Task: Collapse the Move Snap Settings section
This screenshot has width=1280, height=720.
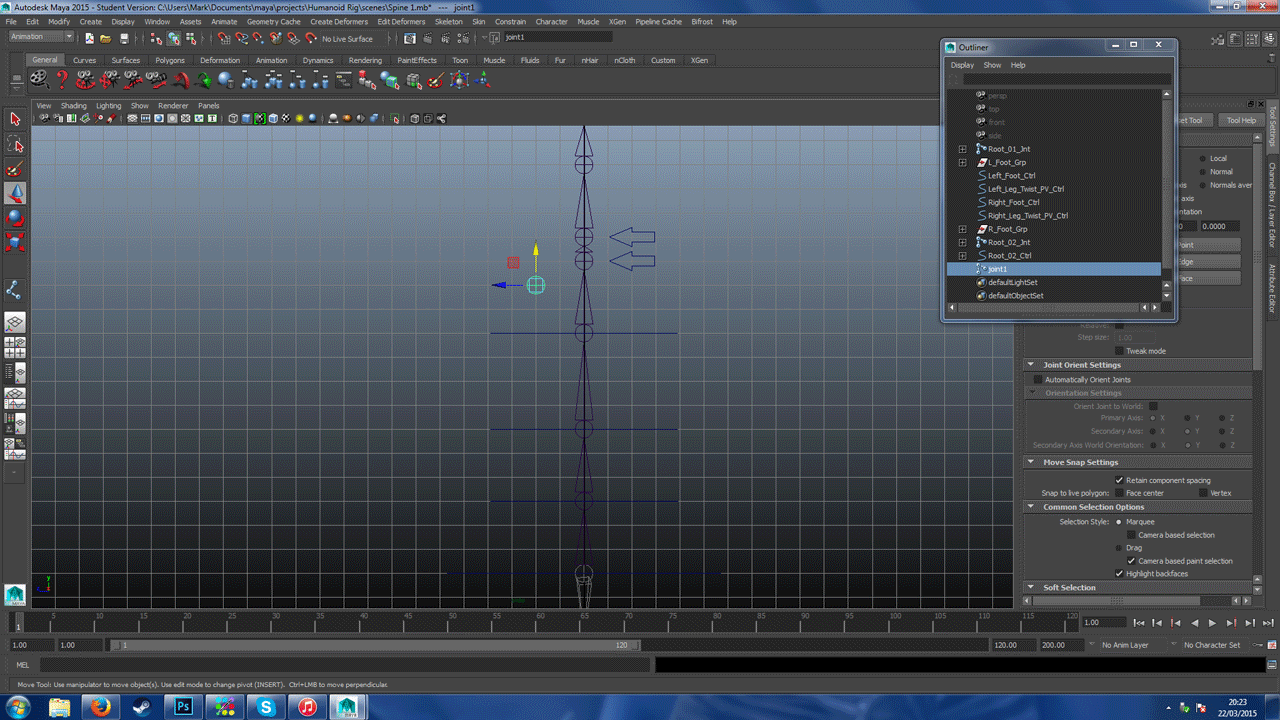Action: 1031,461
